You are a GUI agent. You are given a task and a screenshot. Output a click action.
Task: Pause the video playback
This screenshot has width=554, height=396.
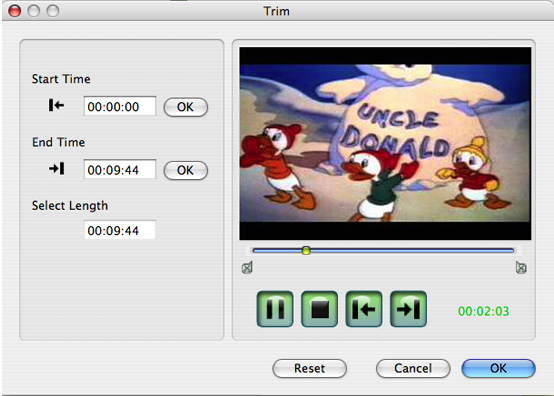click(x=275, y=309)
